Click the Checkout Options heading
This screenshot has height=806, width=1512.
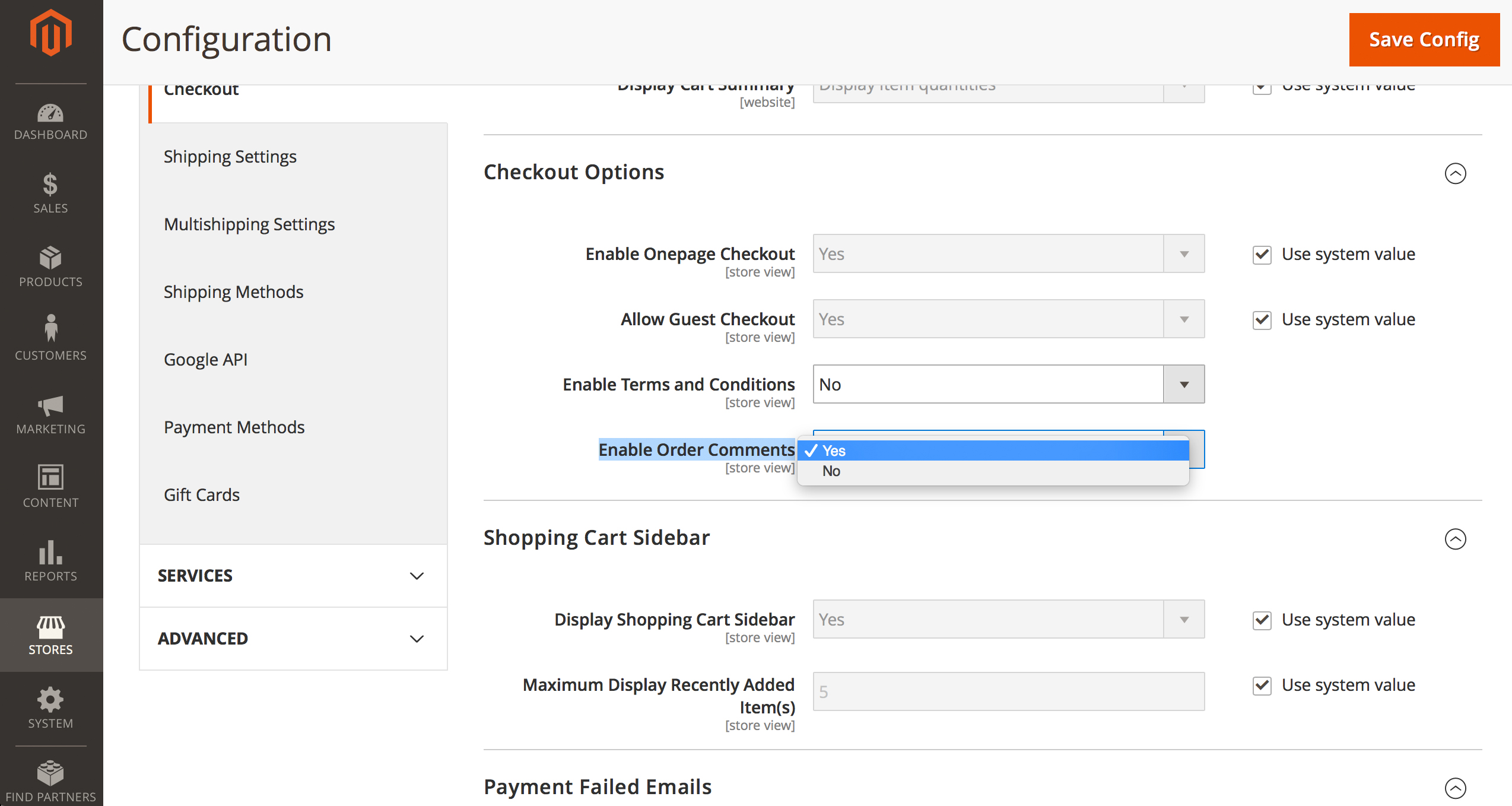tap(574, 172)
